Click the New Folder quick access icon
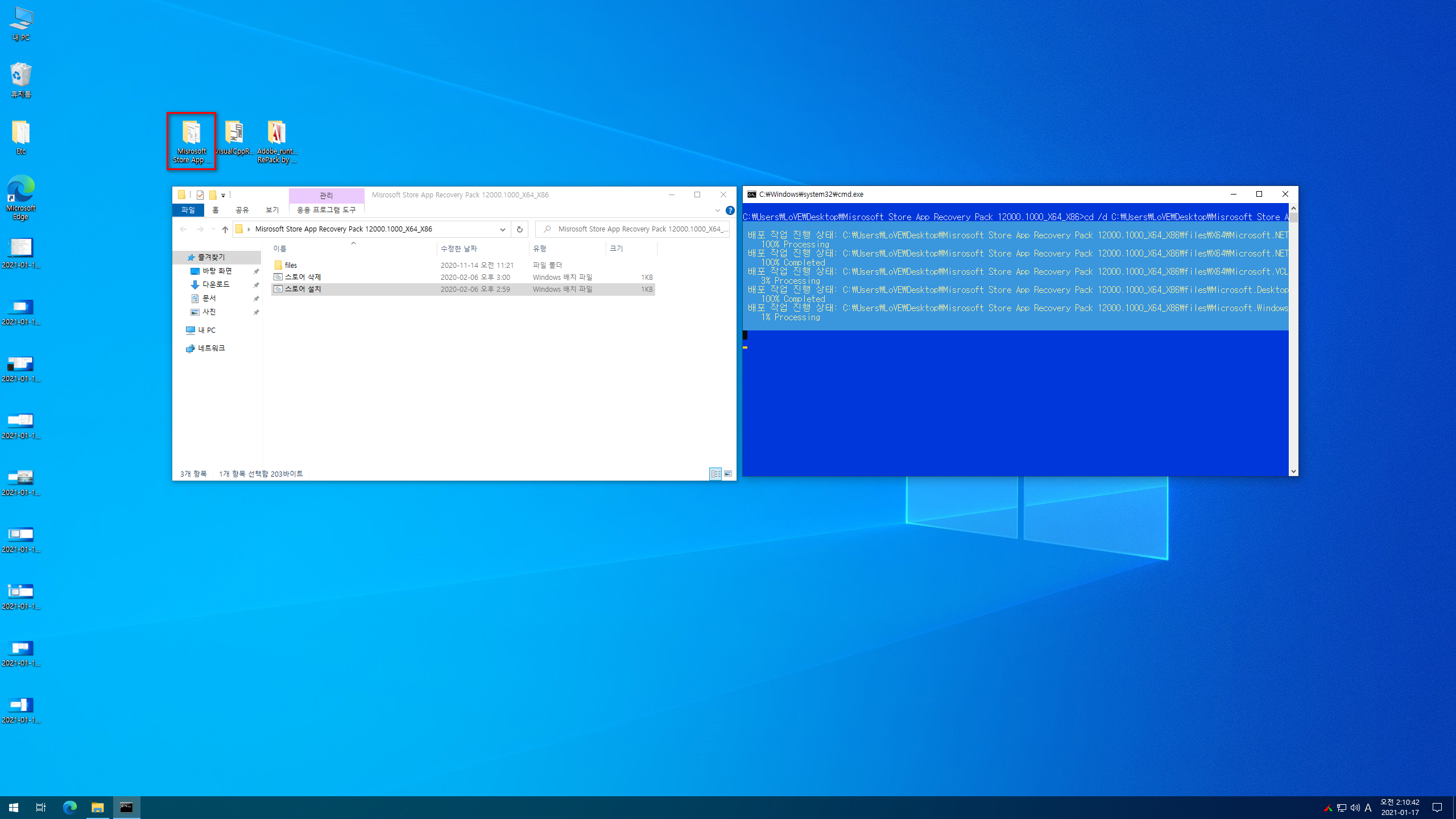Viewport: 1456px width, 819px height. click(x=213, y=195)
